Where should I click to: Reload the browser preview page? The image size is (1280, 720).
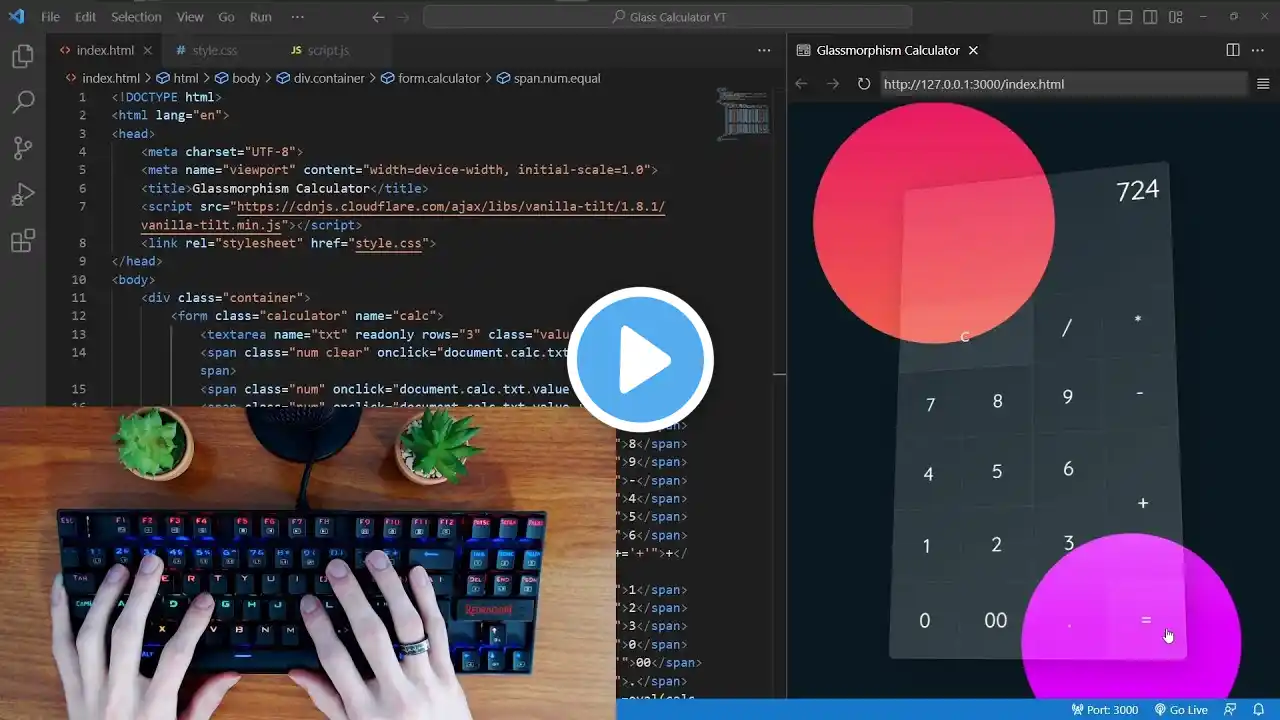pyautogui.click(x=864, y=84)
